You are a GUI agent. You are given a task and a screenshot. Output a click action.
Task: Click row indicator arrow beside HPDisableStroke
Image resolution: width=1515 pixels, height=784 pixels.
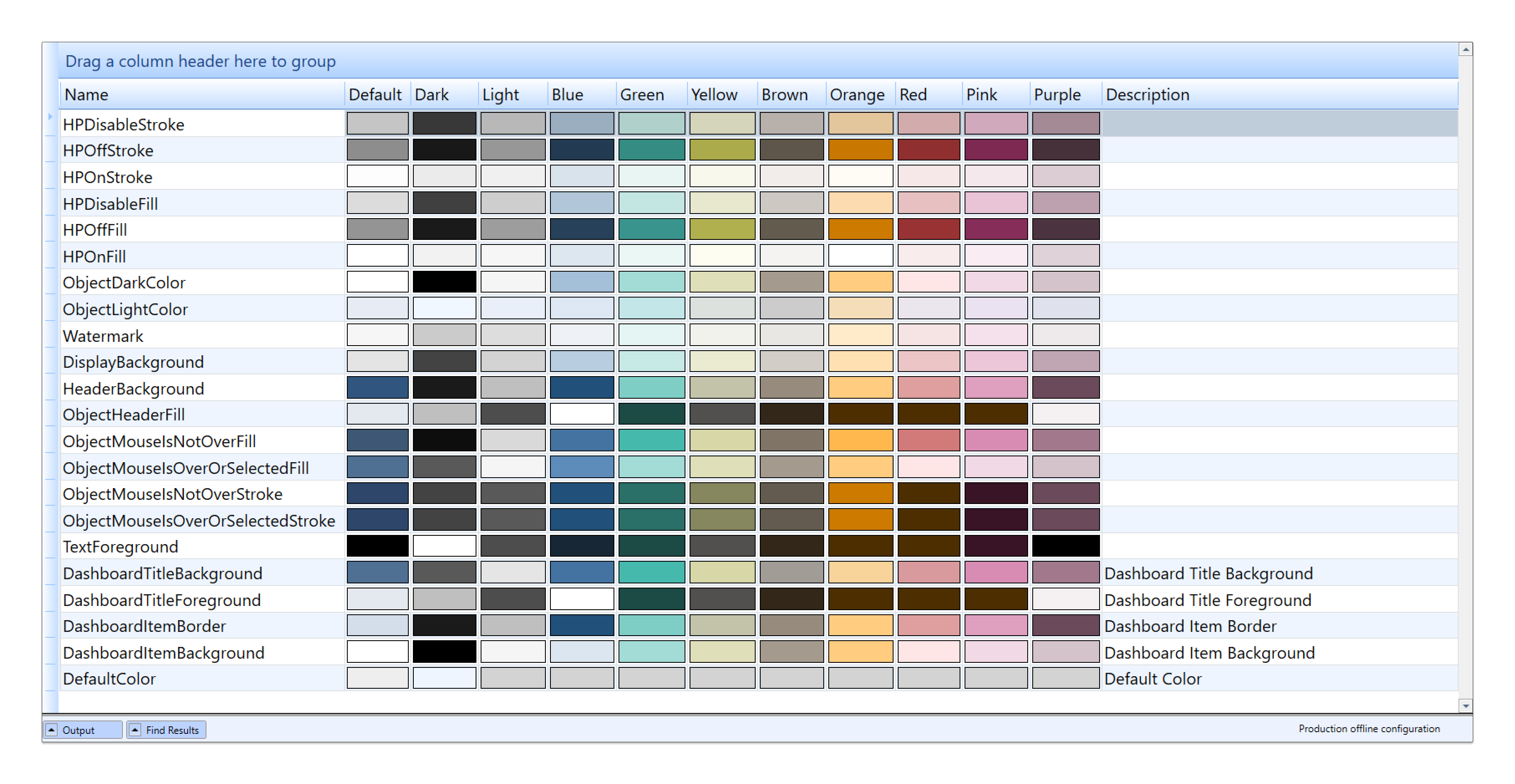click(51, 117)
